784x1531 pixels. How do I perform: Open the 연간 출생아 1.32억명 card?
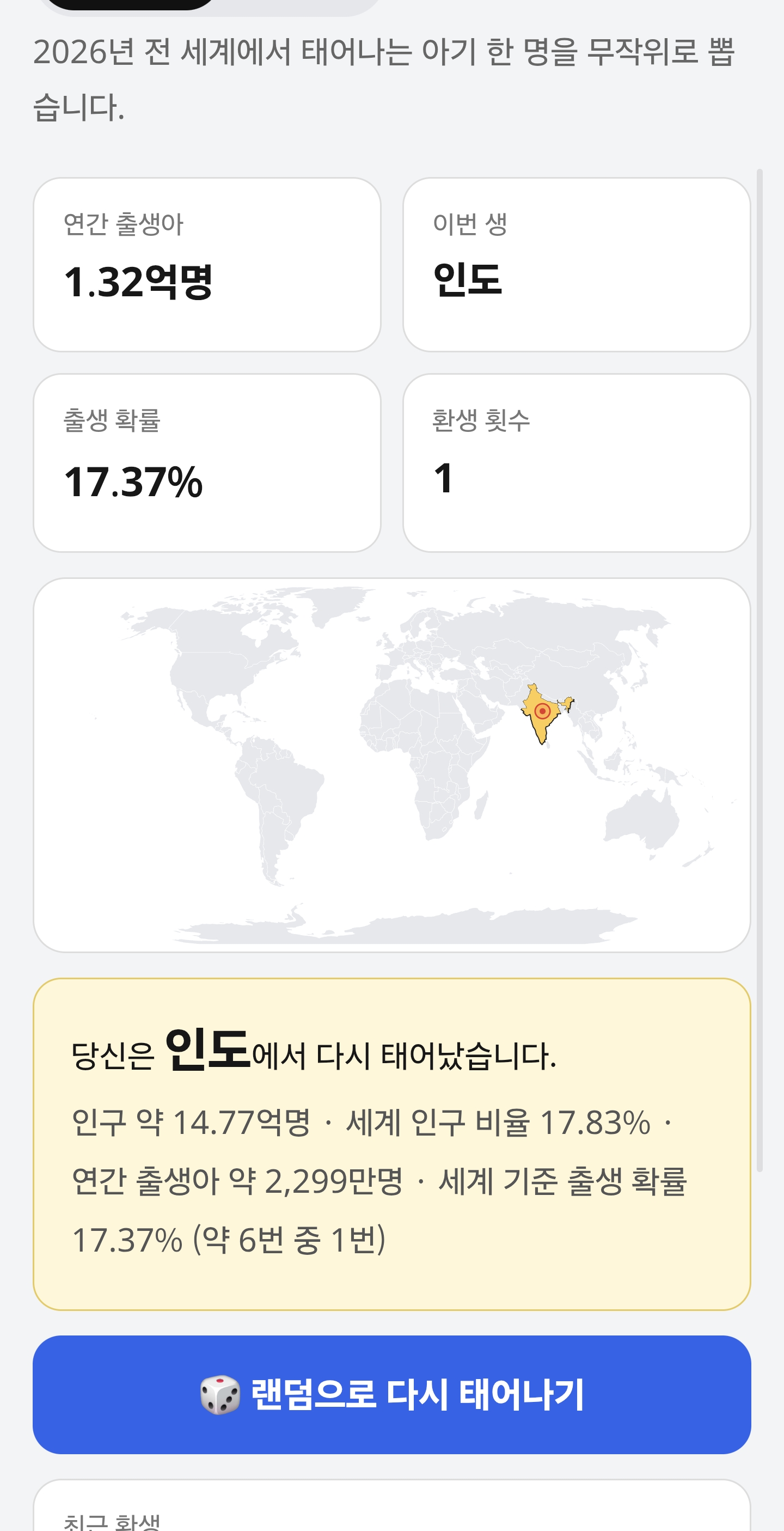click(207, 265)
